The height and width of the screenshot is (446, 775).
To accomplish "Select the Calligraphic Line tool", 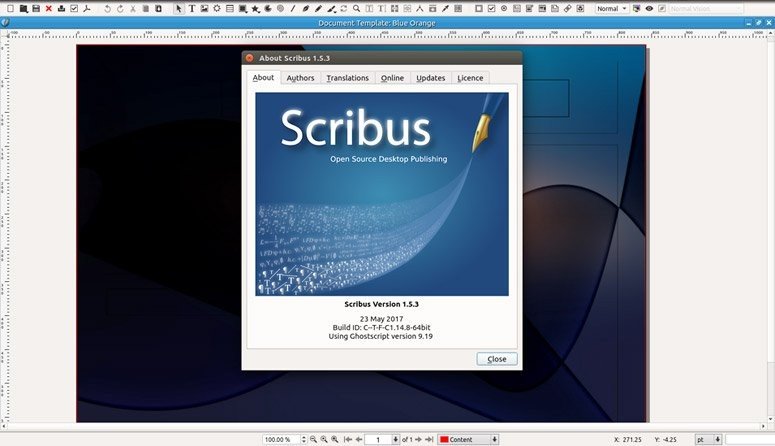I will point(331,8).
